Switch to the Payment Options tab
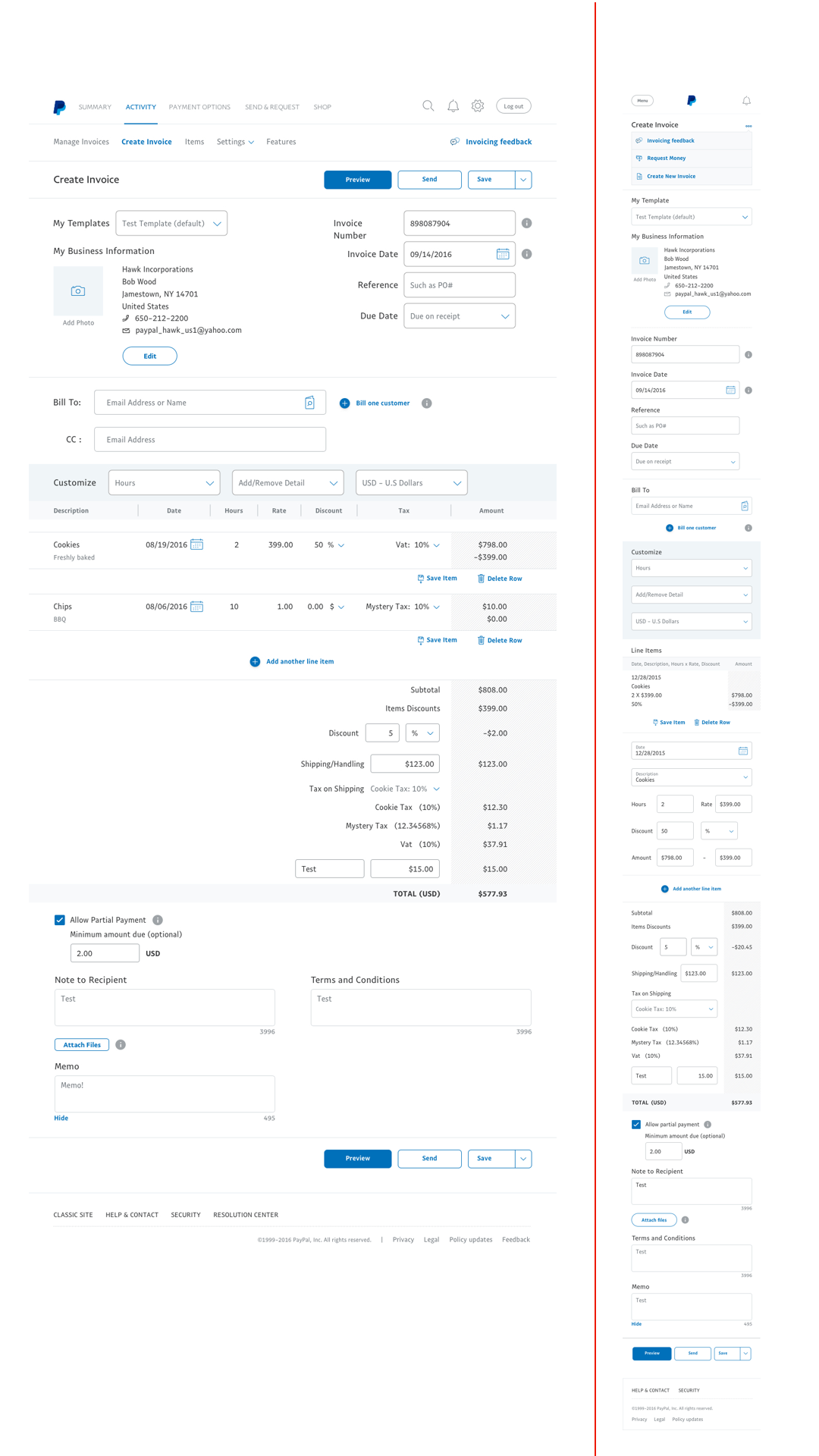819x1456 pixels. pos(199,107)
